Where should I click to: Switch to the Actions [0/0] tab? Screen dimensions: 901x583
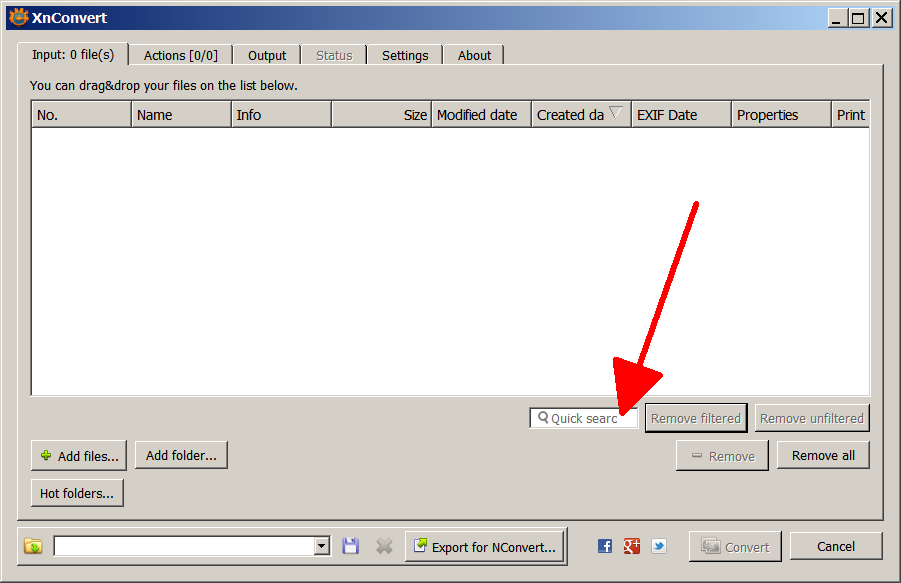click(180, 55)
